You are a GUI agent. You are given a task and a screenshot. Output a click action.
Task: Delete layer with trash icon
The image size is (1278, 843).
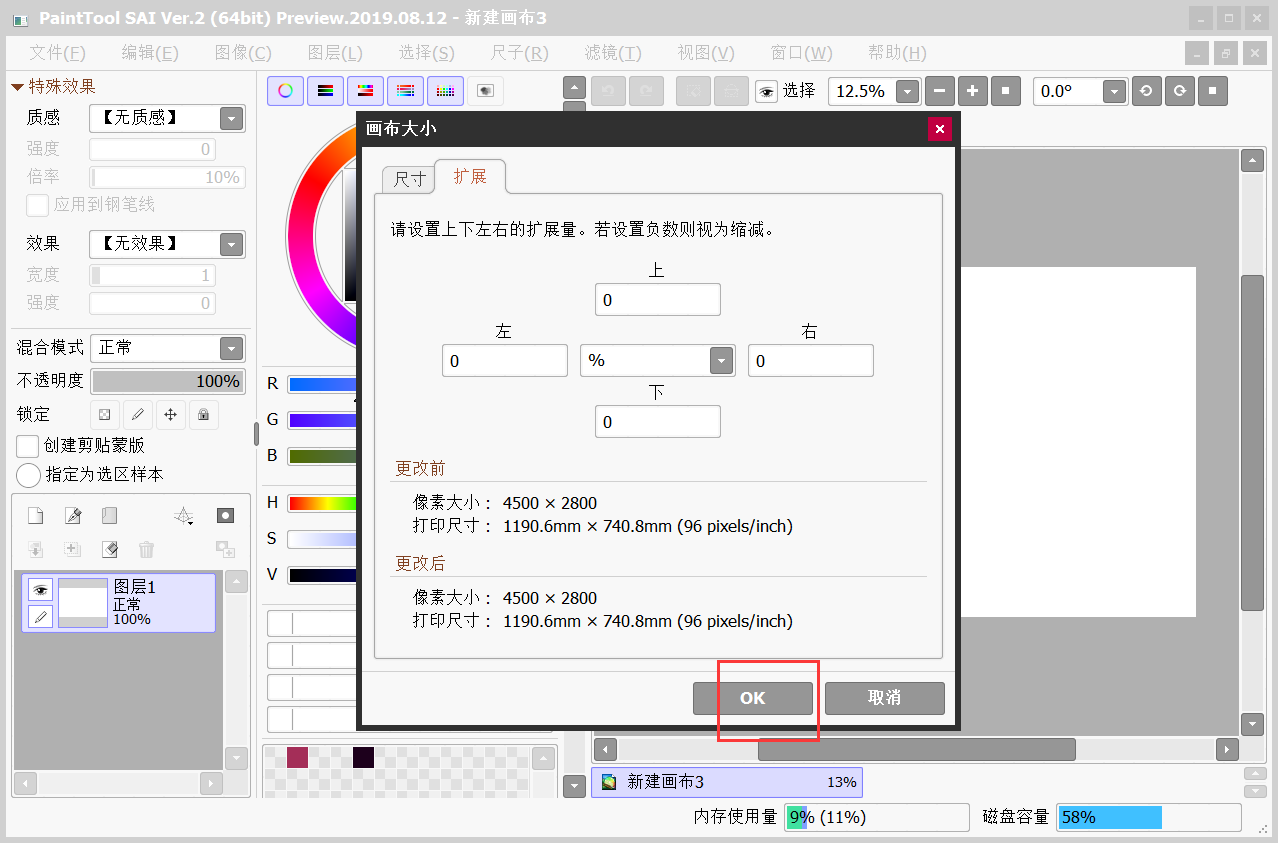pyautogui.click(x=146, y=549)
